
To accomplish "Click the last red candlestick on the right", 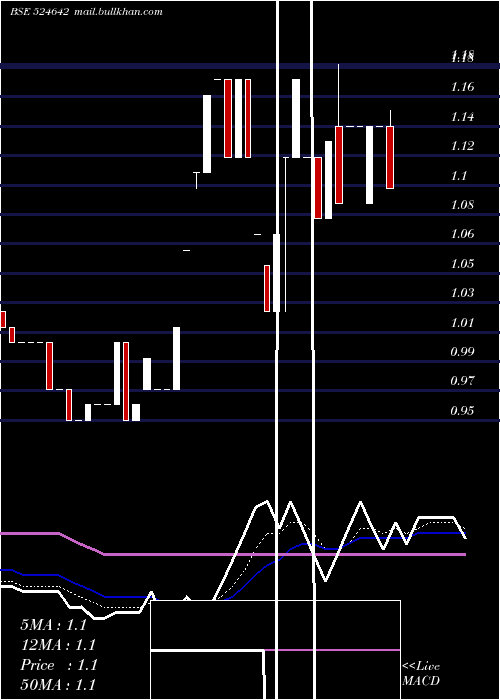I will (390, 158).
